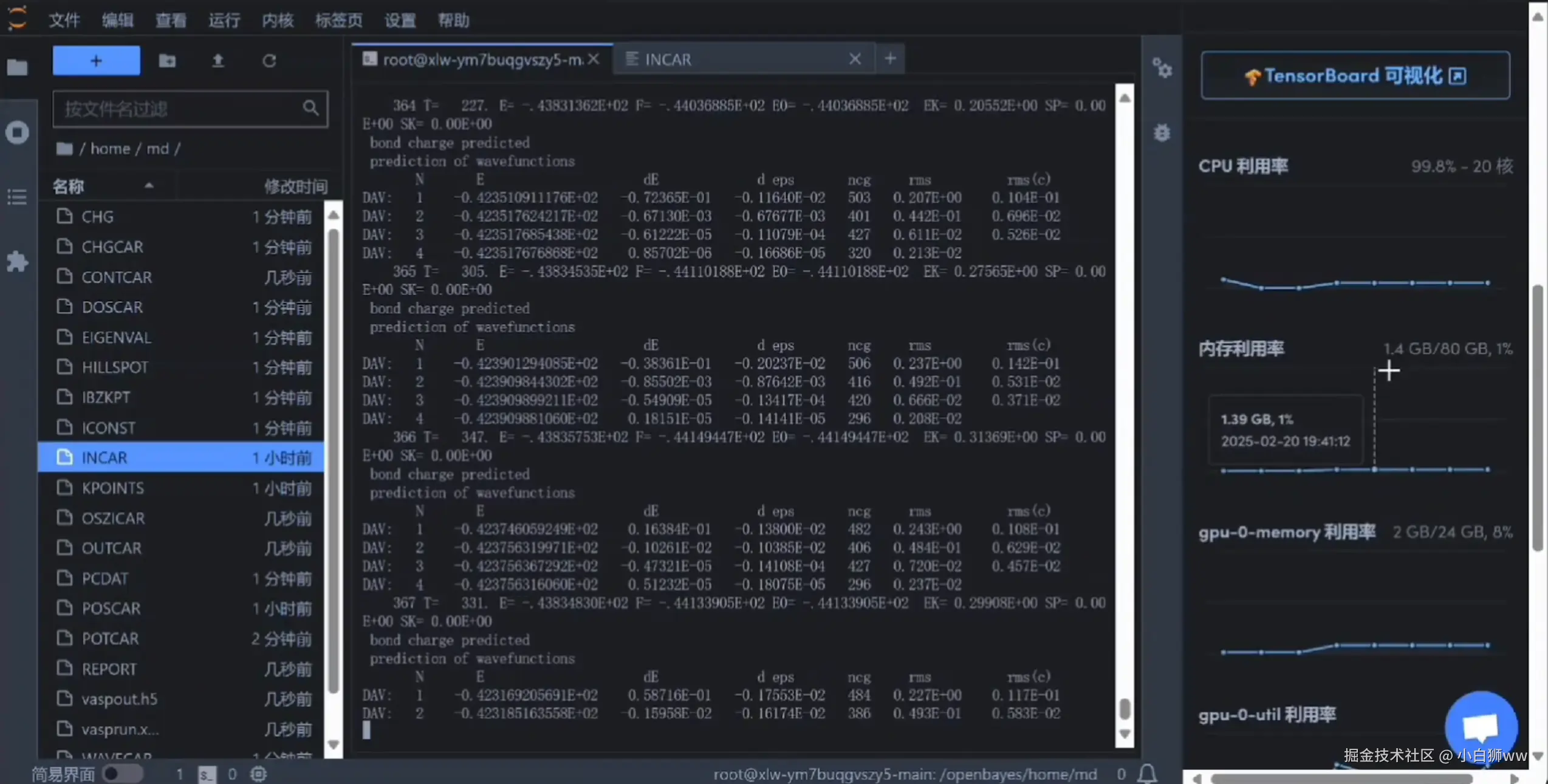Toggle the 简易界面 simple interface switch
Screen dimensions: 1548x784
122,774
